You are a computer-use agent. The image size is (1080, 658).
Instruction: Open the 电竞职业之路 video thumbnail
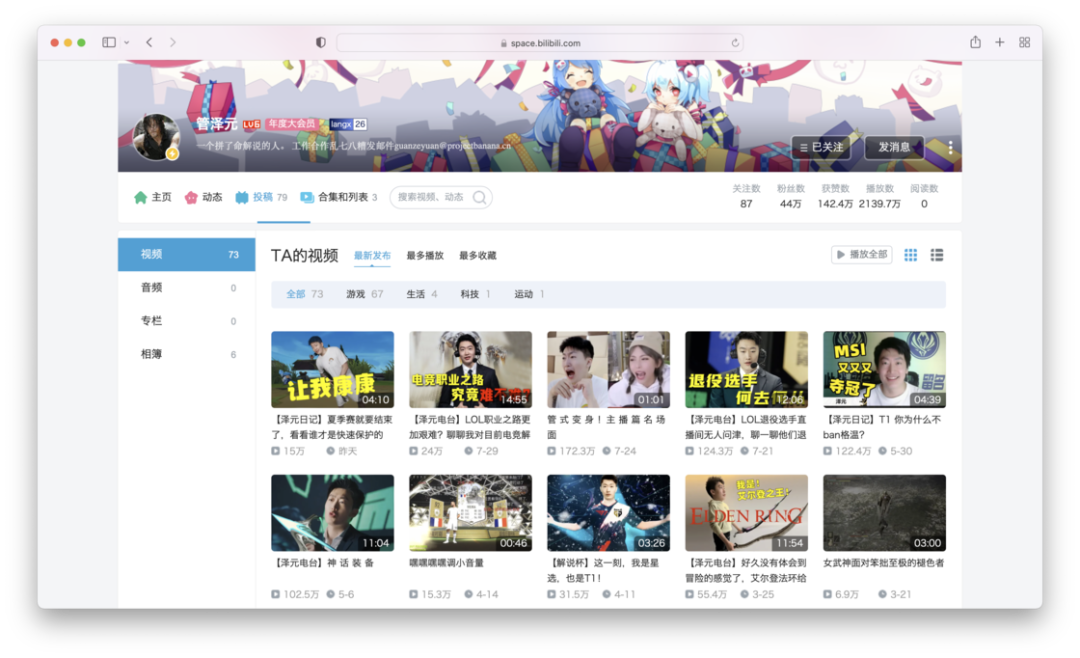pos(470,370)
